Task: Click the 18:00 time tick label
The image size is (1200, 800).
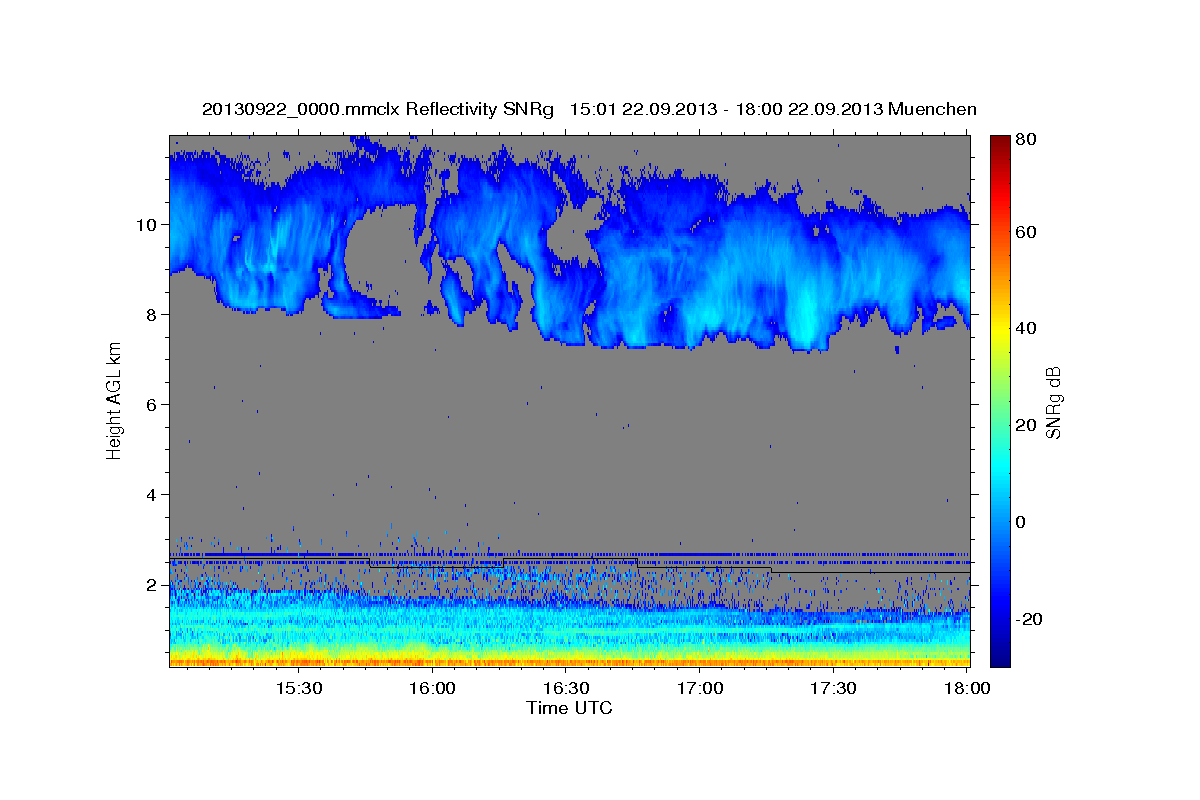Action: click(967, 689)
